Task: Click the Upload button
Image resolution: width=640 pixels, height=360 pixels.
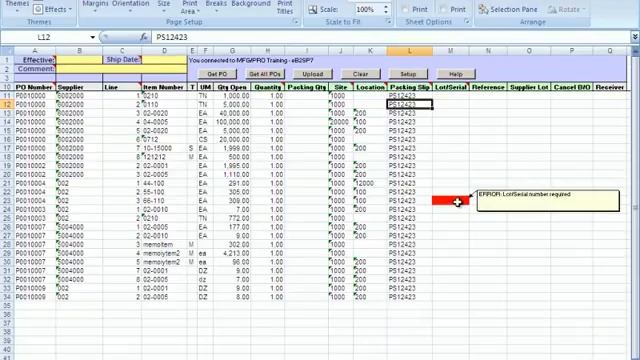Action: [x=313, y=74]
